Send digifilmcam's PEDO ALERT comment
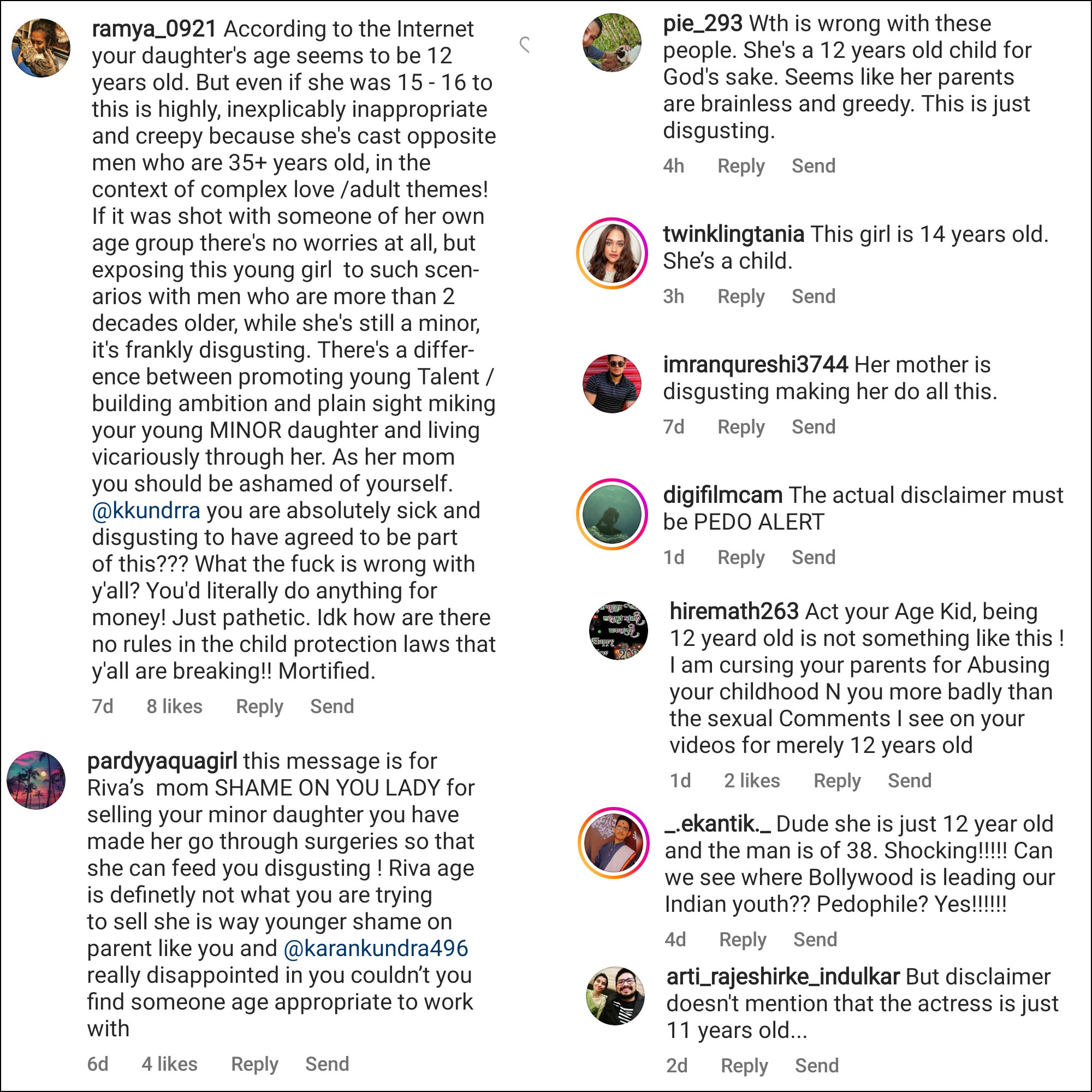Viewport: 1092px width, 1092px height. (814, 557)
